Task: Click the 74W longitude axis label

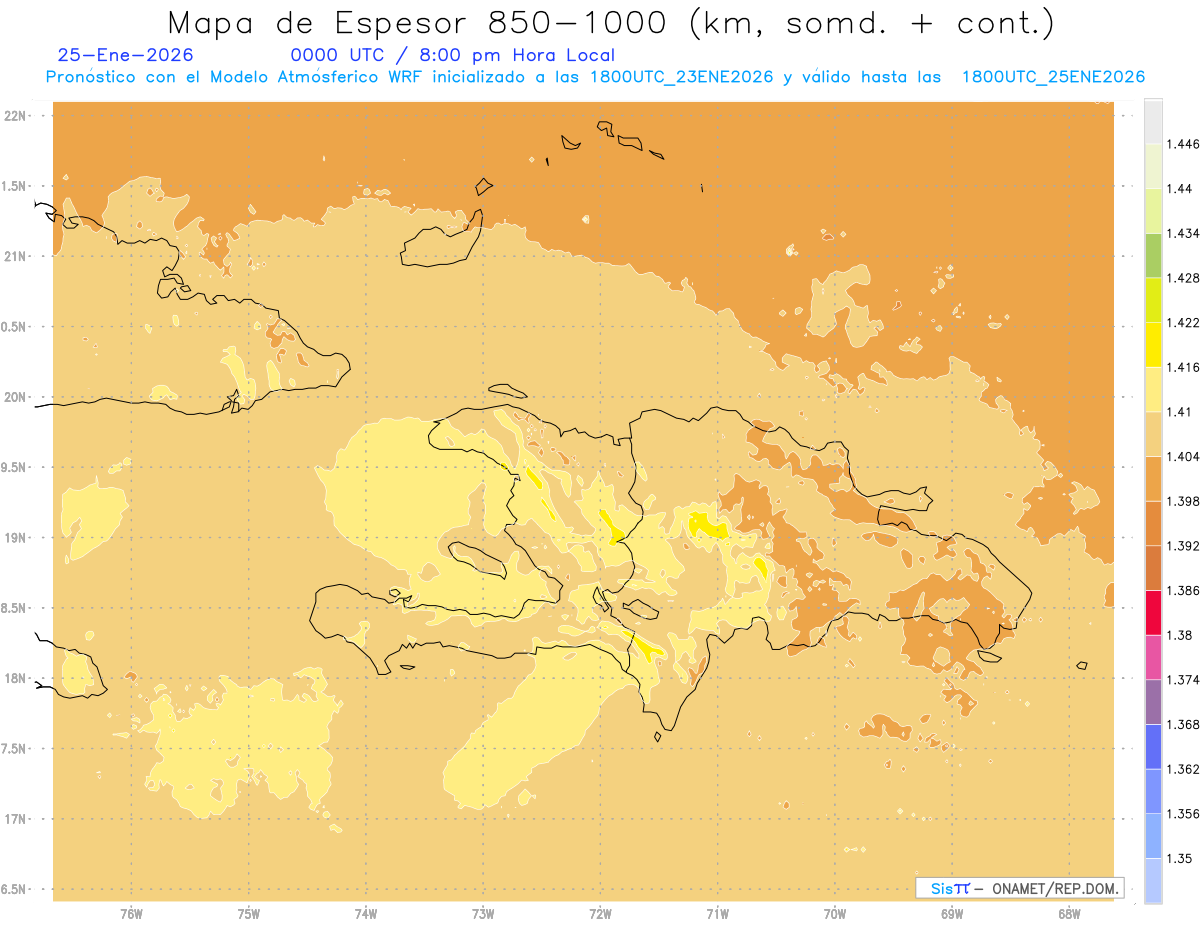Action: tap(365, 914)
